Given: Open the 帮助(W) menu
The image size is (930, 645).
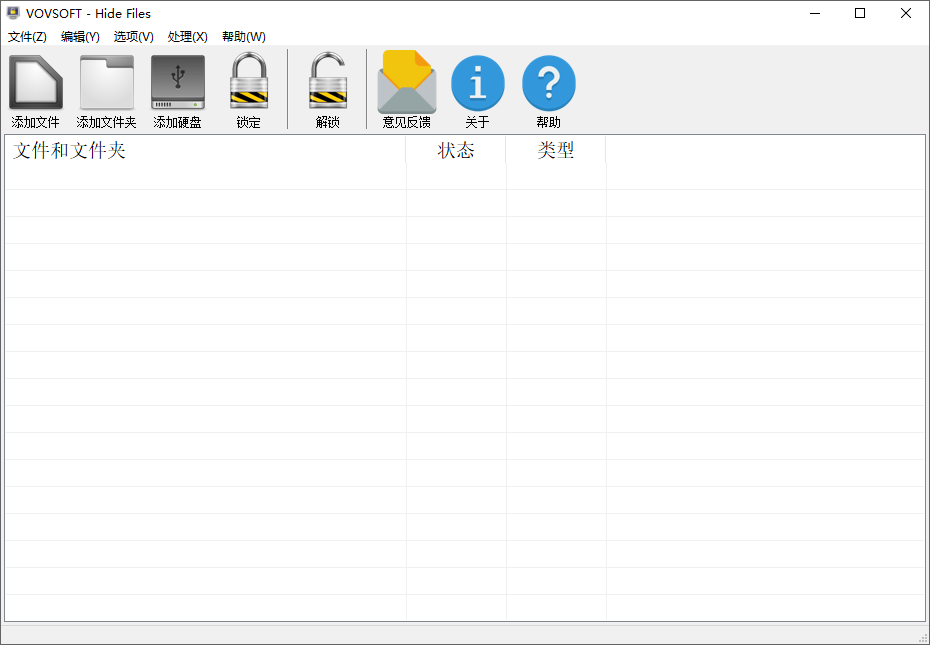Looking at the screenshot, I should pos(242,36).
